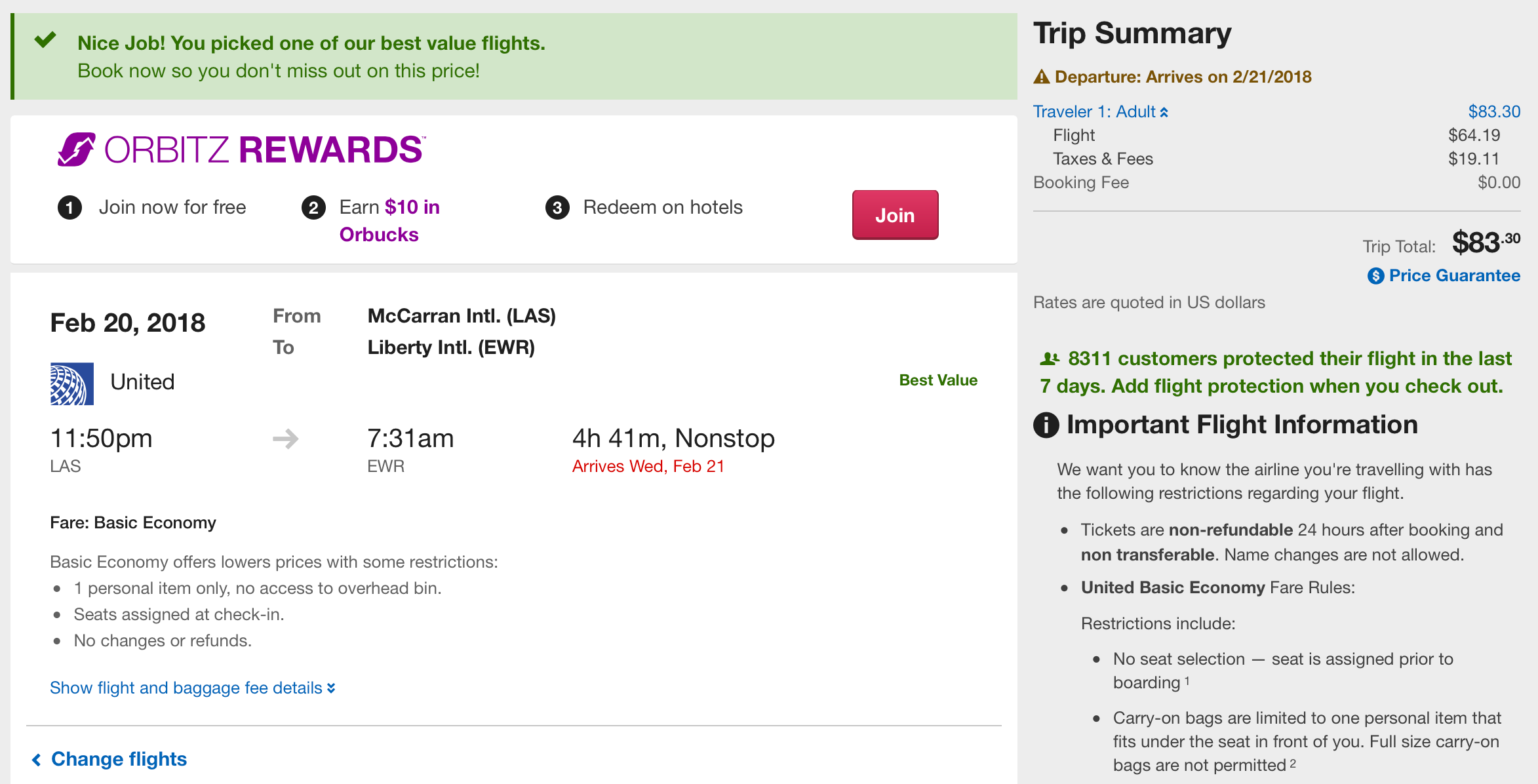Open the Price Guarantee link
This screenshot has height=784, width=1538.
[x=1454, y=276]
